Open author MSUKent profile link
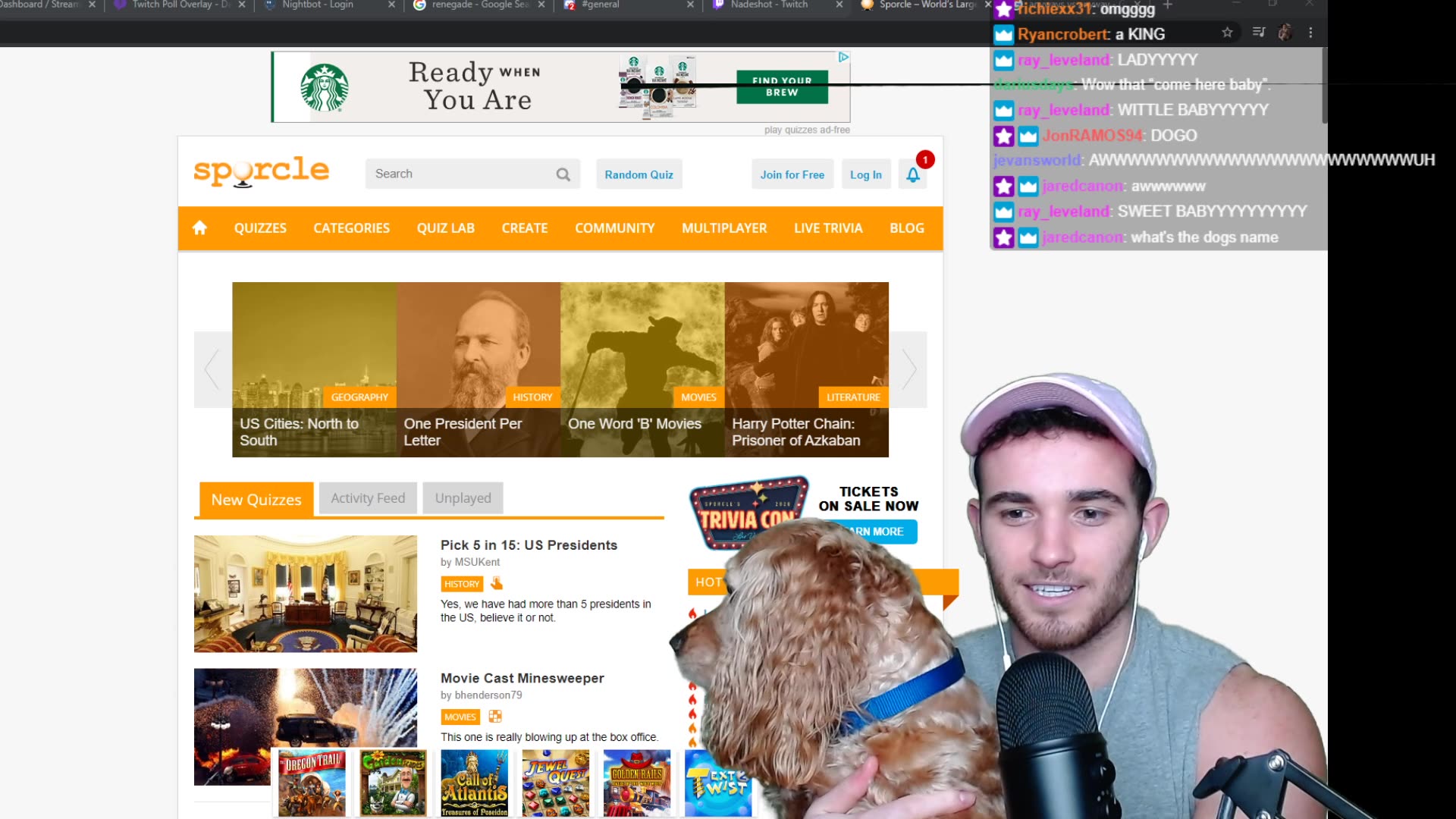 pos(476,562)
